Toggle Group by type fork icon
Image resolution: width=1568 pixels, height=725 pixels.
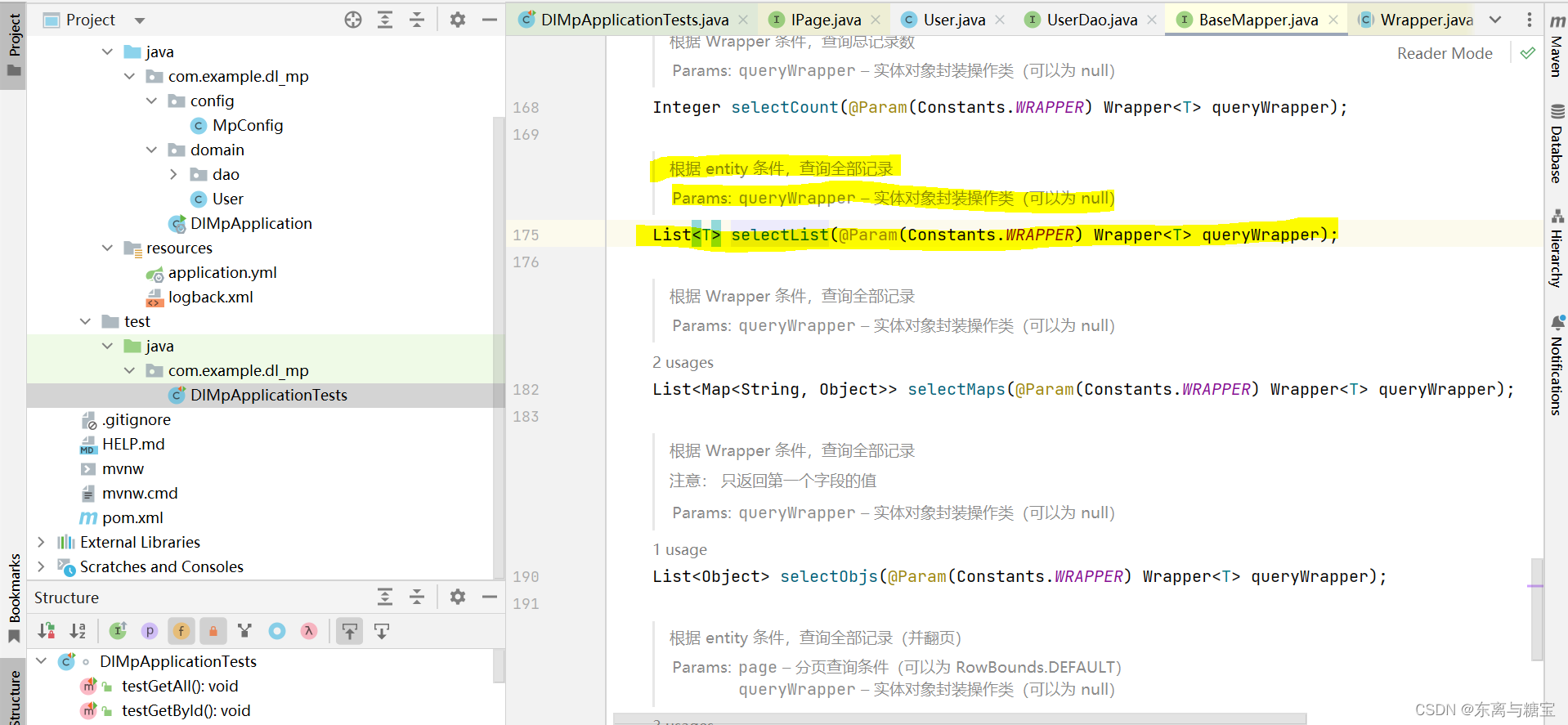click(244, 631)
